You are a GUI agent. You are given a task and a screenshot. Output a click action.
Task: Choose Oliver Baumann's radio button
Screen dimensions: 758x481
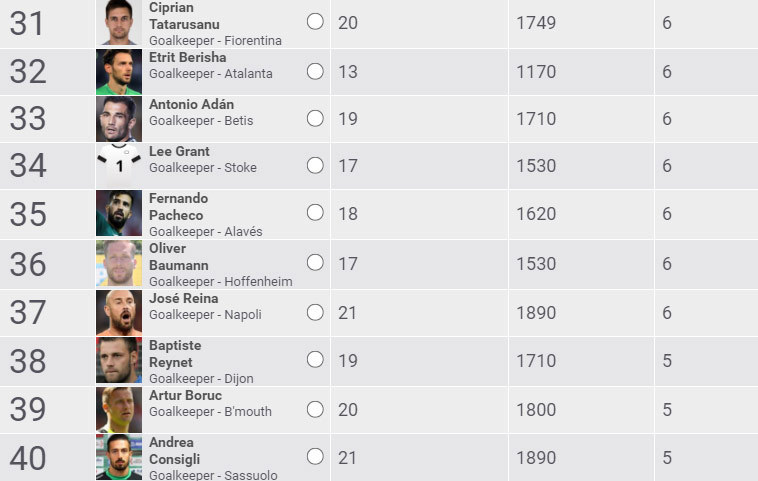click(x=315, y=262)
